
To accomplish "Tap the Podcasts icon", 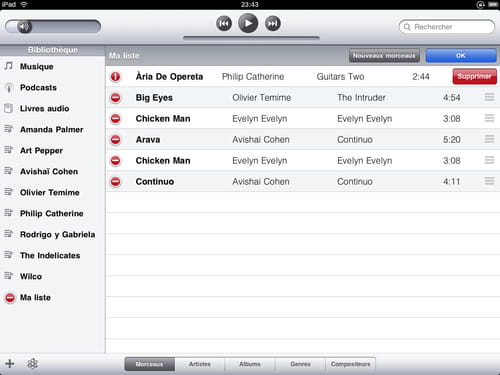I will click(x=9, y=87).
